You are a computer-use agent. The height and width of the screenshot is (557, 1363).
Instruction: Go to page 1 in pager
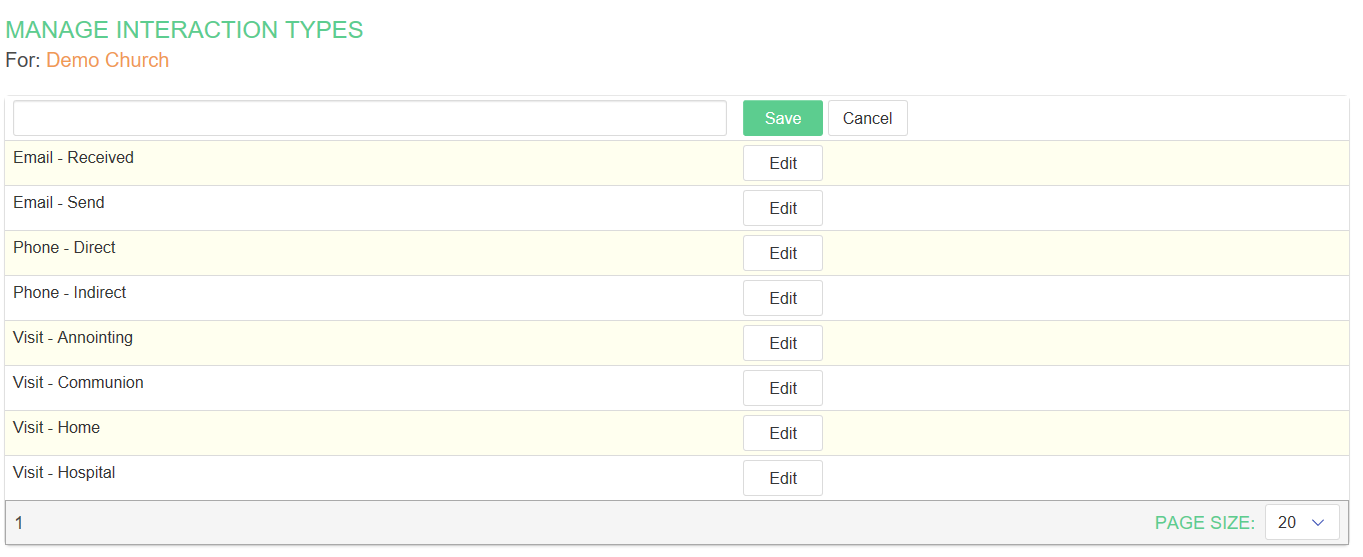(x=19, y=523)
